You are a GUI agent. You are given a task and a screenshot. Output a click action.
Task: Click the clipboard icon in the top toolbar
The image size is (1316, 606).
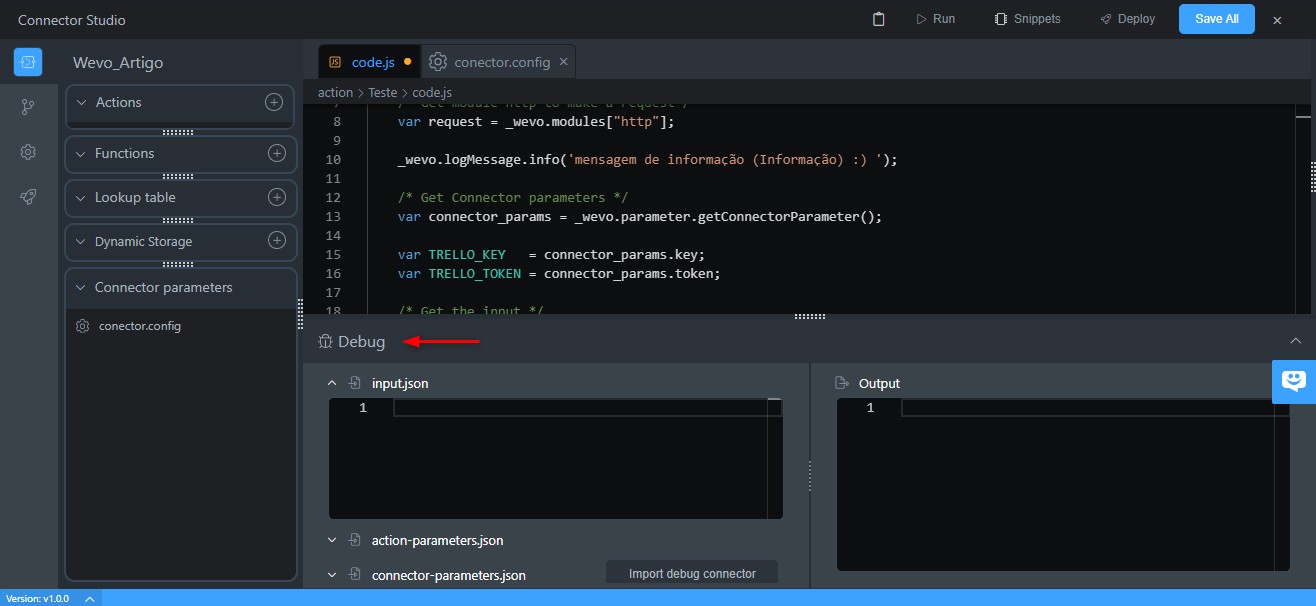[x=878, y=18]
